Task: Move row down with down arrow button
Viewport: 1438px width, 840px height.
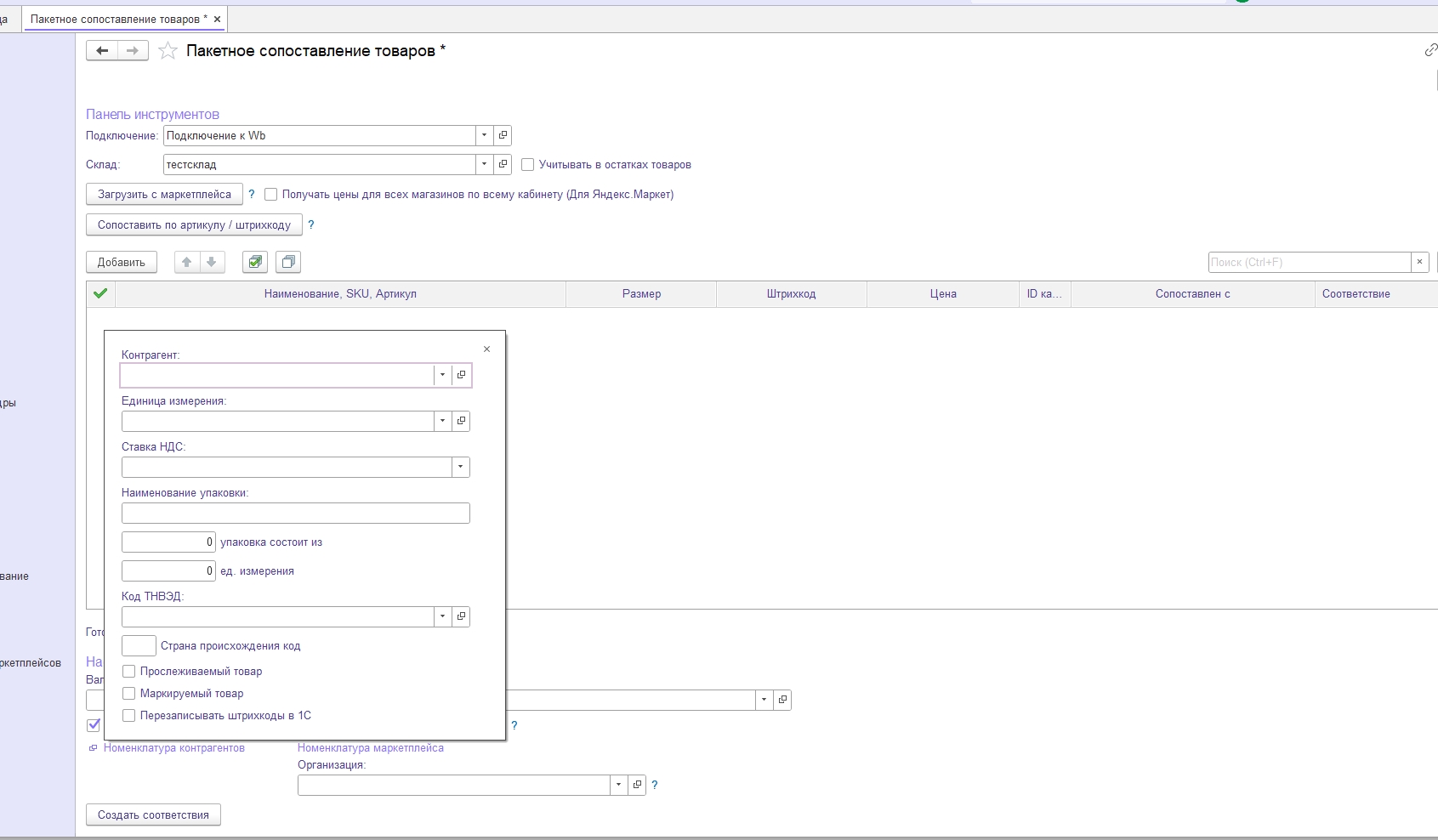Action: pyautogui.click(x=212, y=262)
